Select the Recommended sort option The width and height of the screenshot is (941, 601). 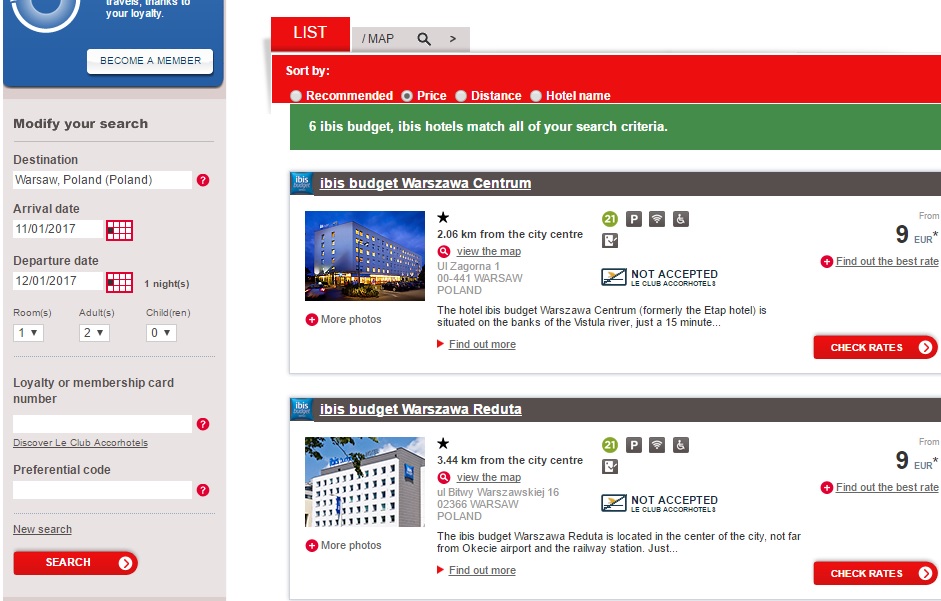[296, 96]
